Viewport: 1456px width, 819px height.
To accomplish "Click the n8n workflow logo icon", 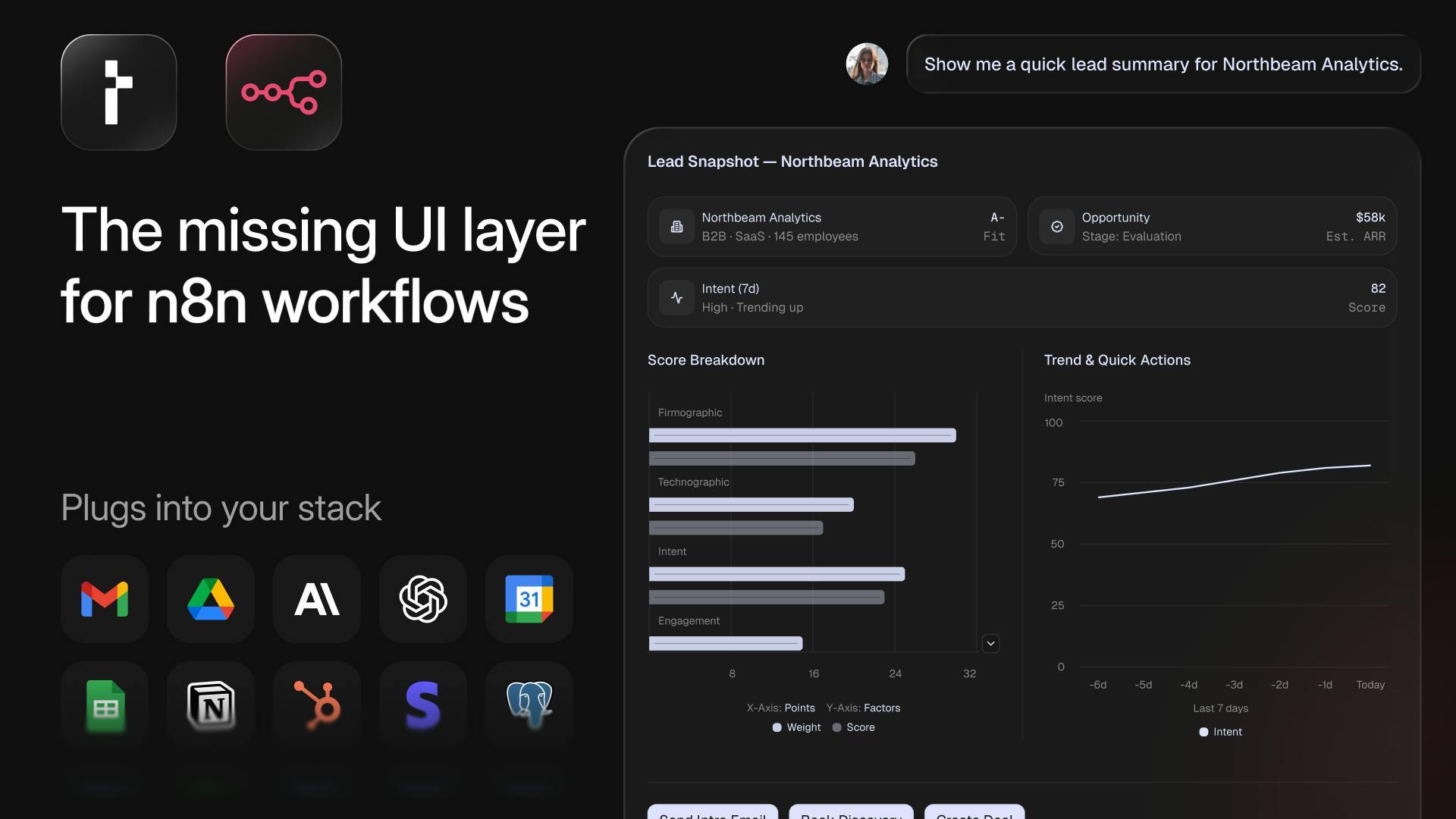I will (284, 93).
